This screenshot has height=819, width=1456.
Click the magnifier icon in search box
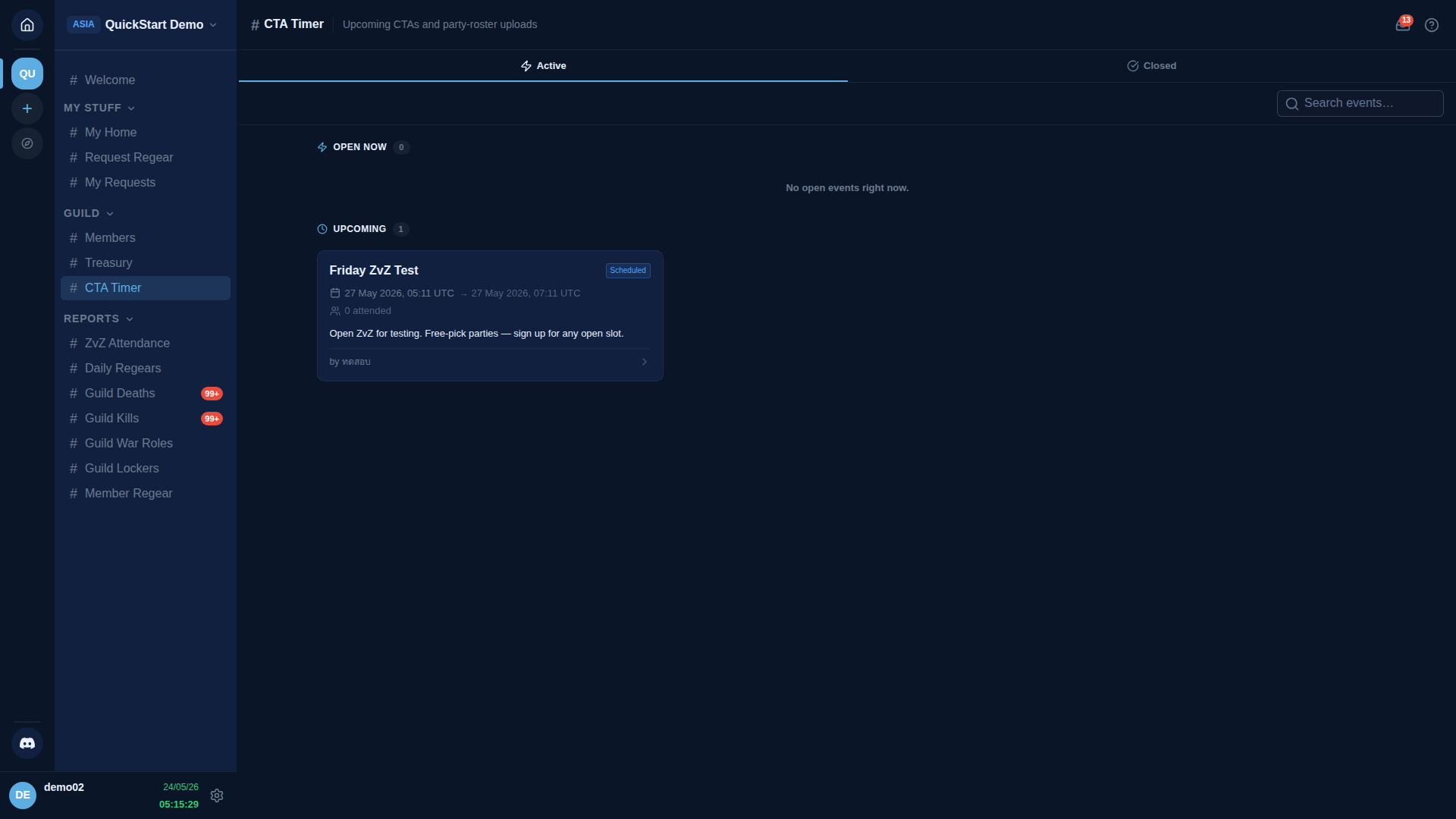(1292, 103)
